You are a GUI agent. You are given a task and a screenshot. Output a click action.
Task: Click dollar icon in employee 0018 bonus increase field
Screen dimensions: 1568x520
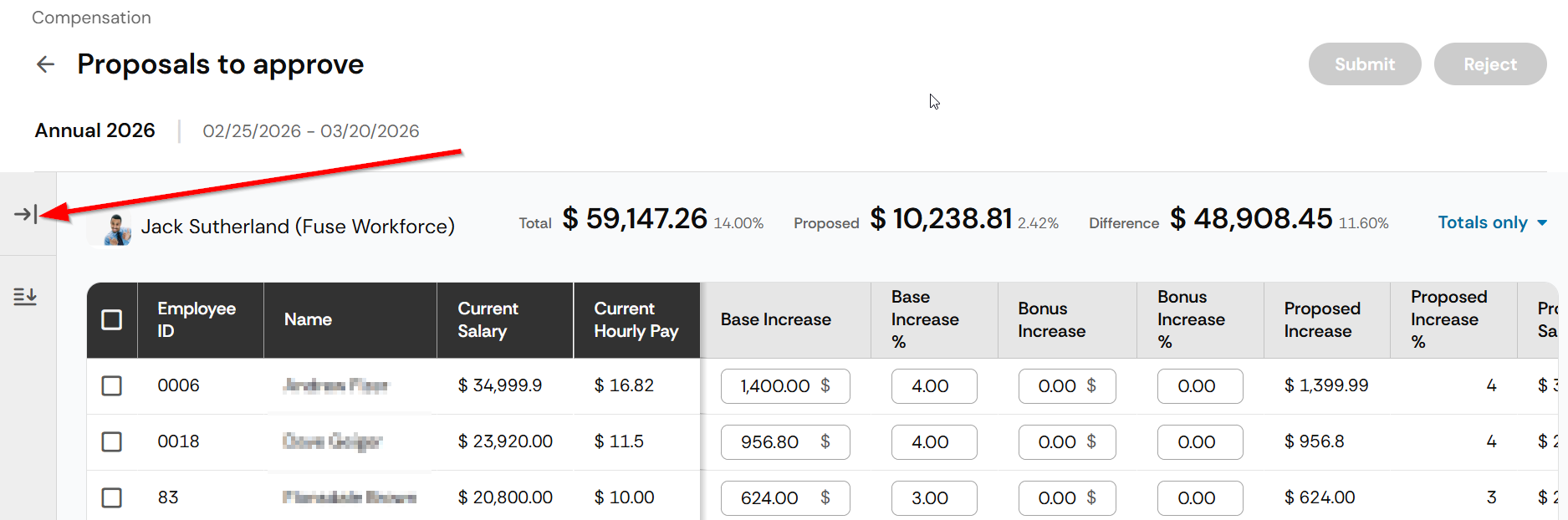click(1091, 441)
